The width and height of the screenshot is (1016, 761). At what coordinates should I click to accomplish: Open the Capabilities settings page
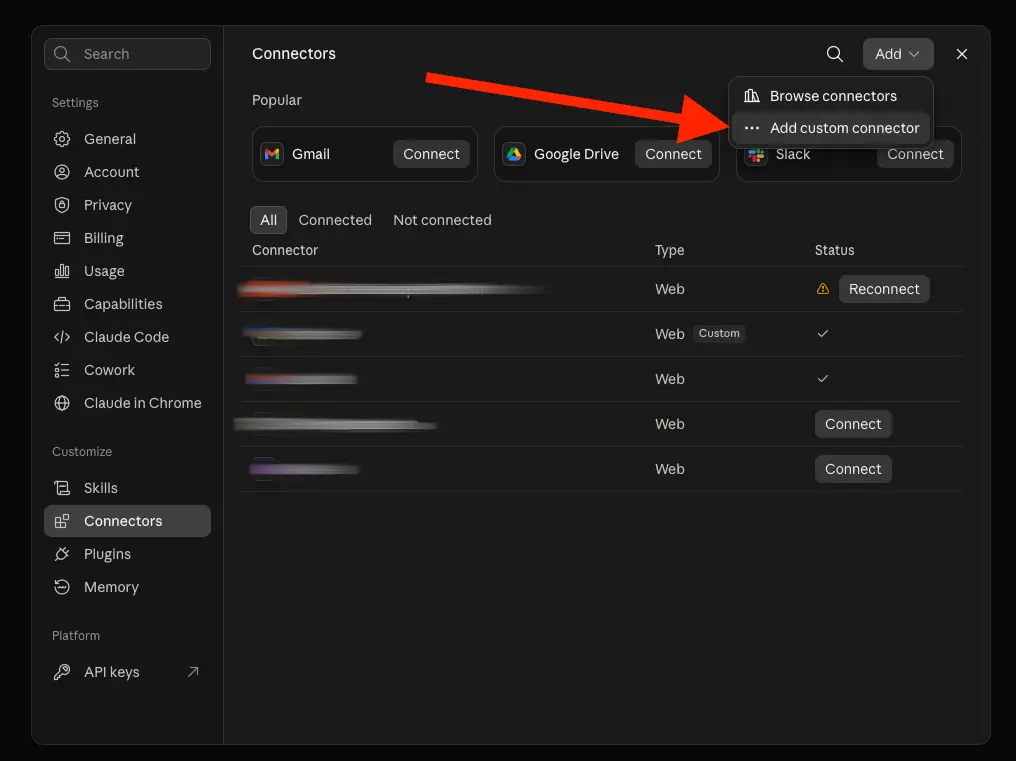point(127,304)
